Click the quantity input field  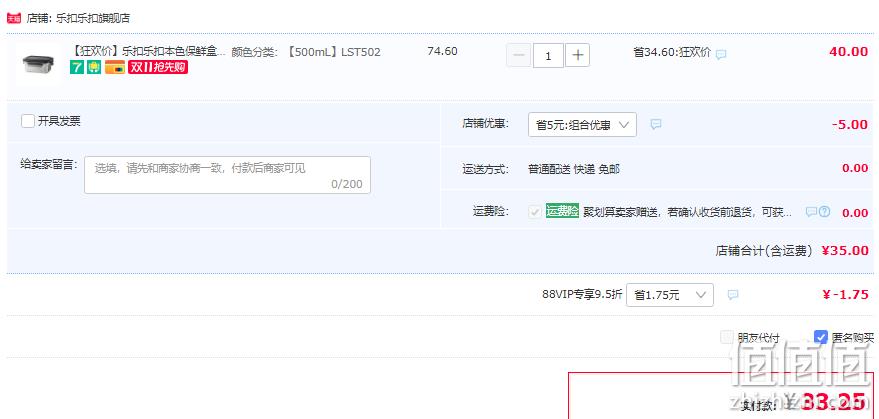548,56
